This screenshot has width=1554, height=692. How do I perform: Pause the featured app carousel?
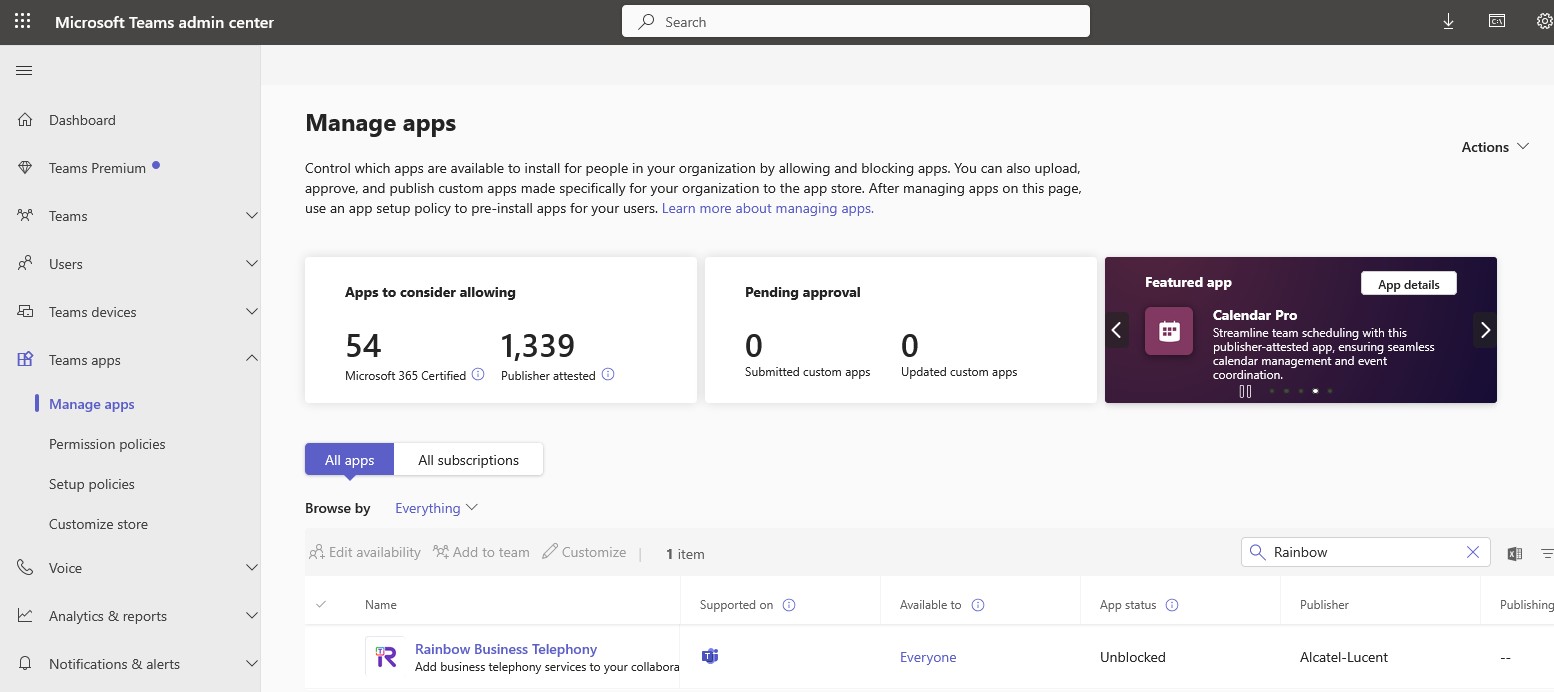pos(1244,391)
